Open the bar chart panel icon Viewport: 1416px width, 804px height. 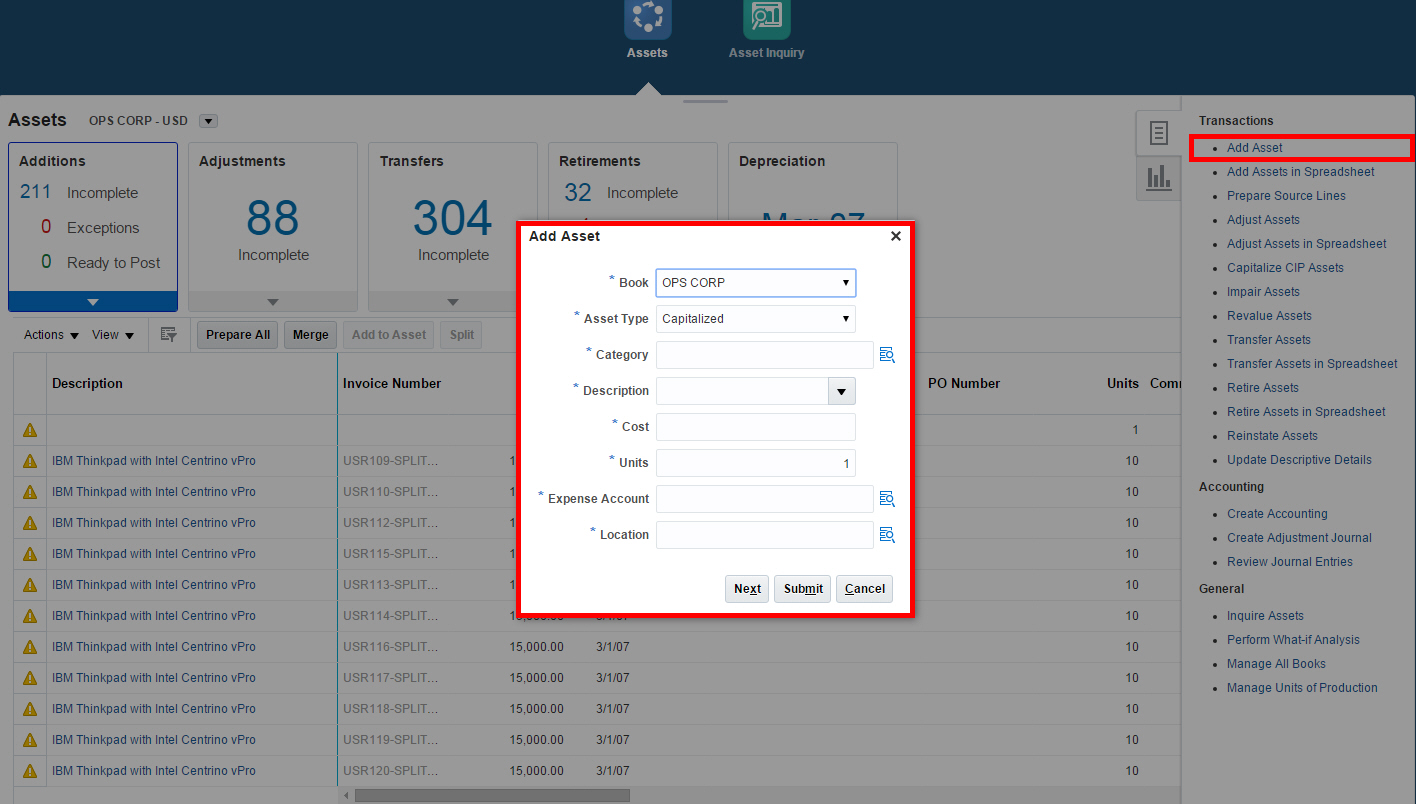[x=1159, y=178]
